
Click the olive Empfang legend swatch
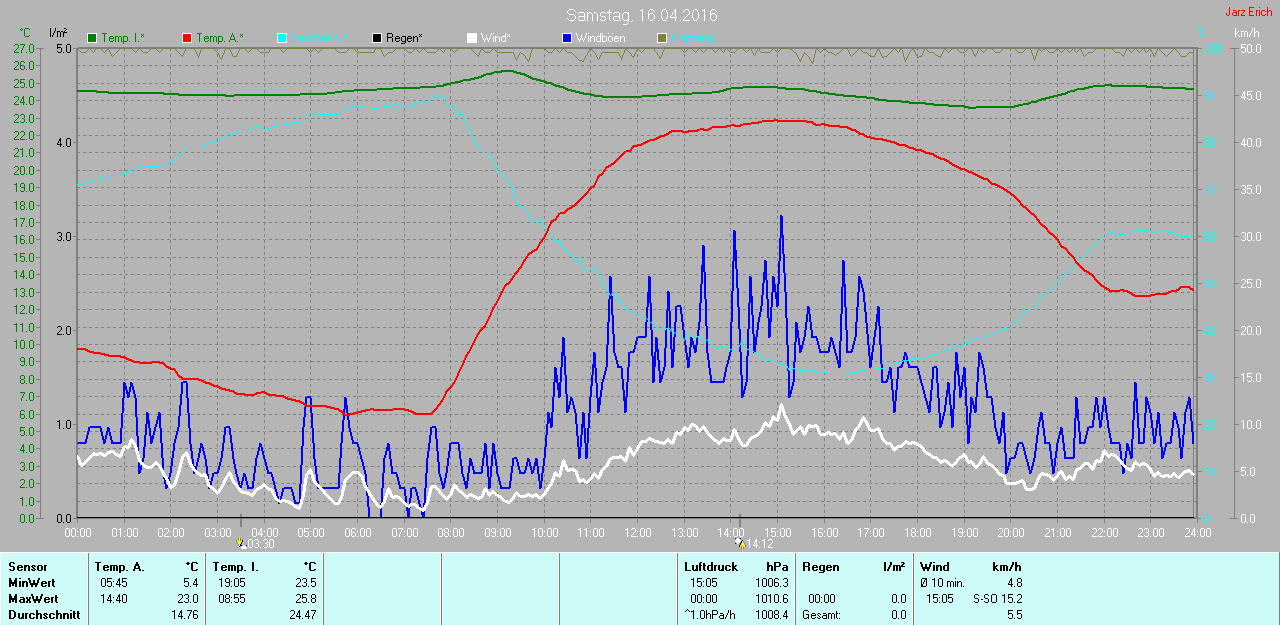661,38
